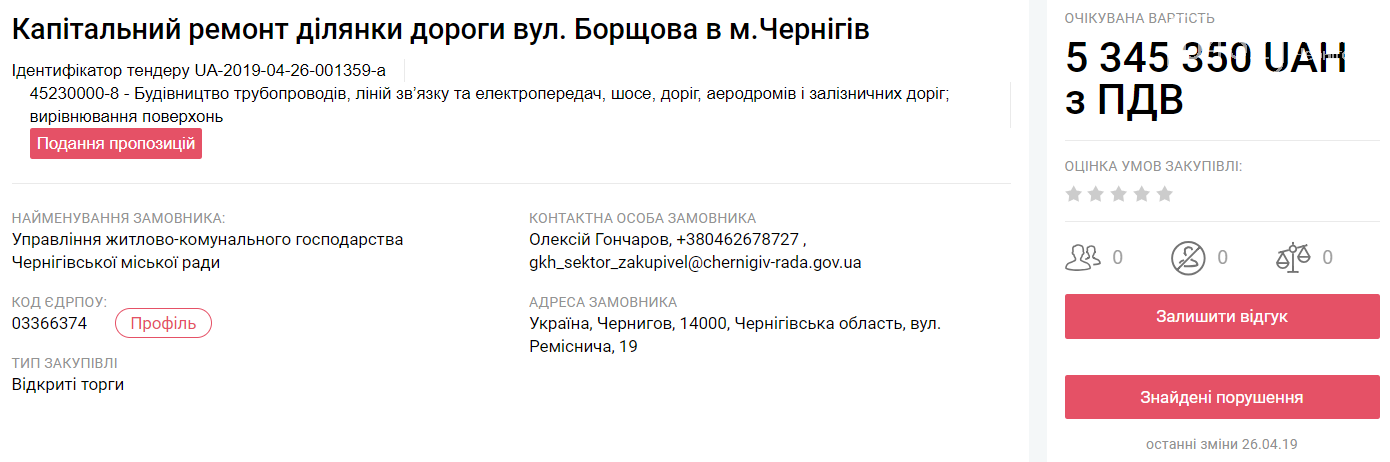Click the ЄДРПОУ code 03366374

pyautogui.click(x=50, y=323)
